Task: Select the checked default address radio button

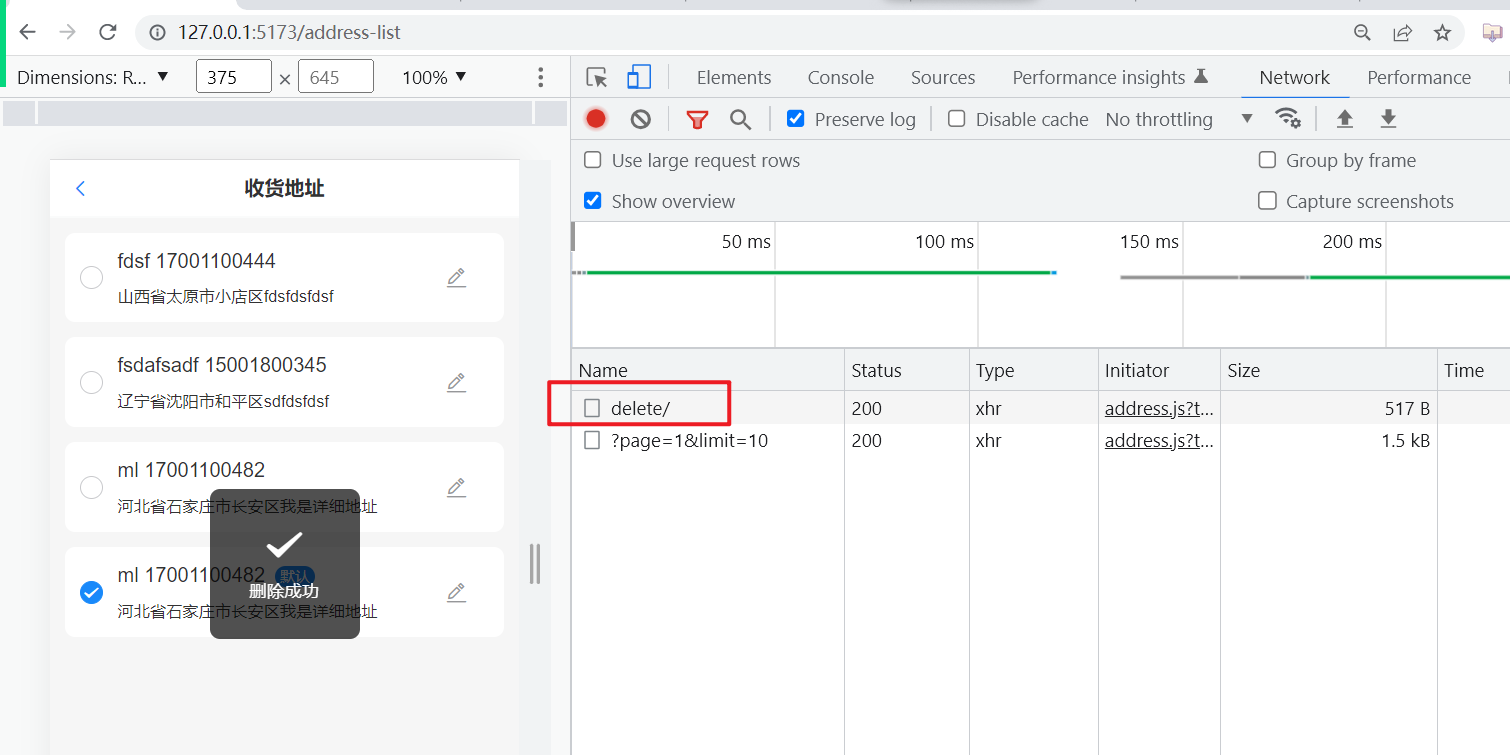Action: pos(91,593)
